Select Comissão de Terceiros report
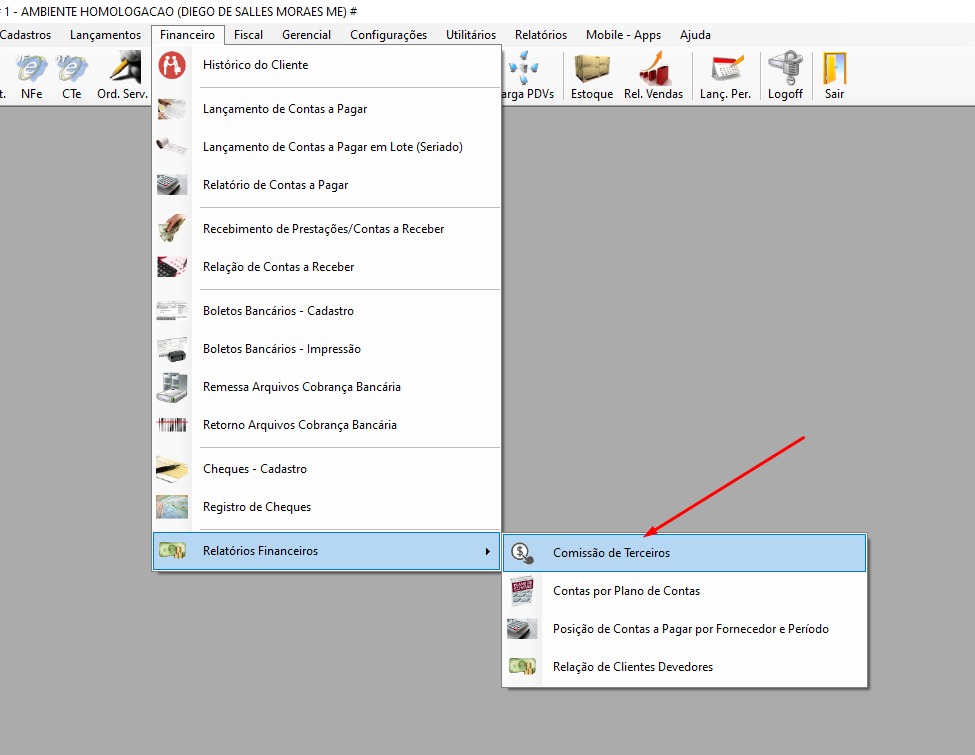 [x=684, y=553]
